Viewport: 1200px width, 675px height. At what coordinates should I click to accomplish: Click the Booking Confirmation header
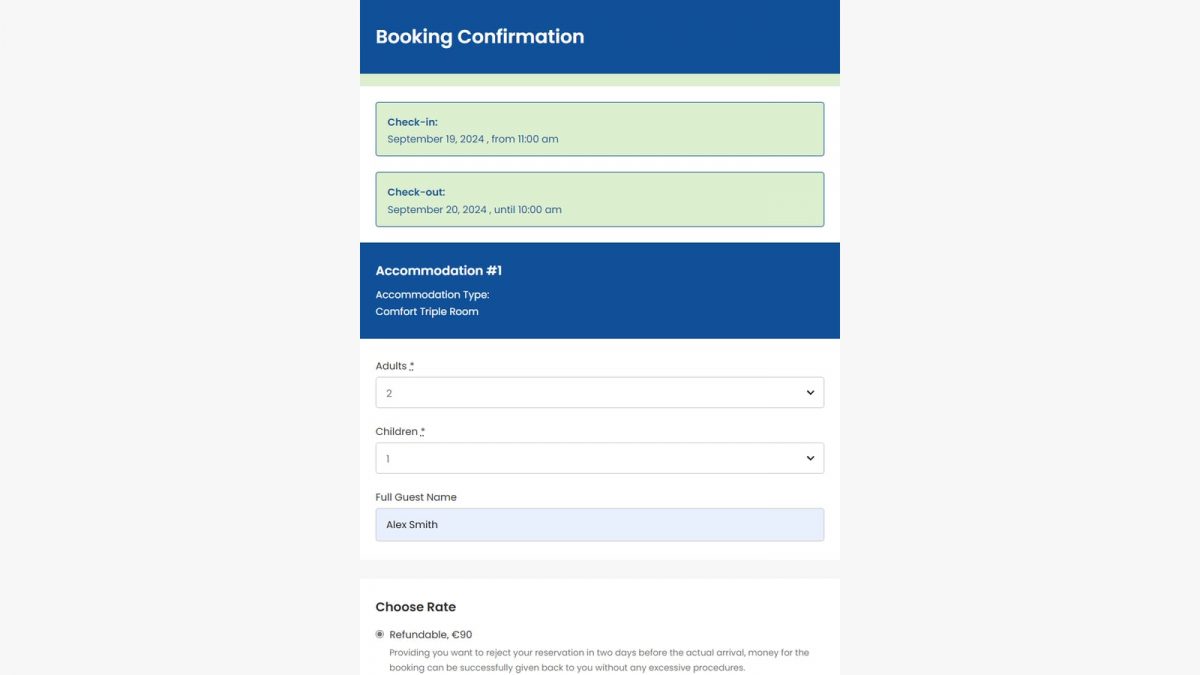pyautogui.click(x=480, y=36)
